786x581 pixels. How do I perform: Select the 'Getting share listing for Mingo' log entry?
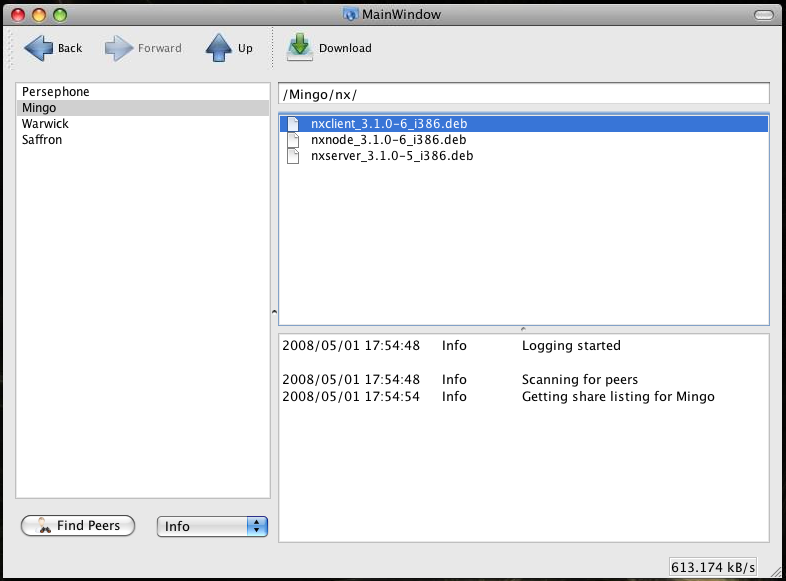coord(618,397)
